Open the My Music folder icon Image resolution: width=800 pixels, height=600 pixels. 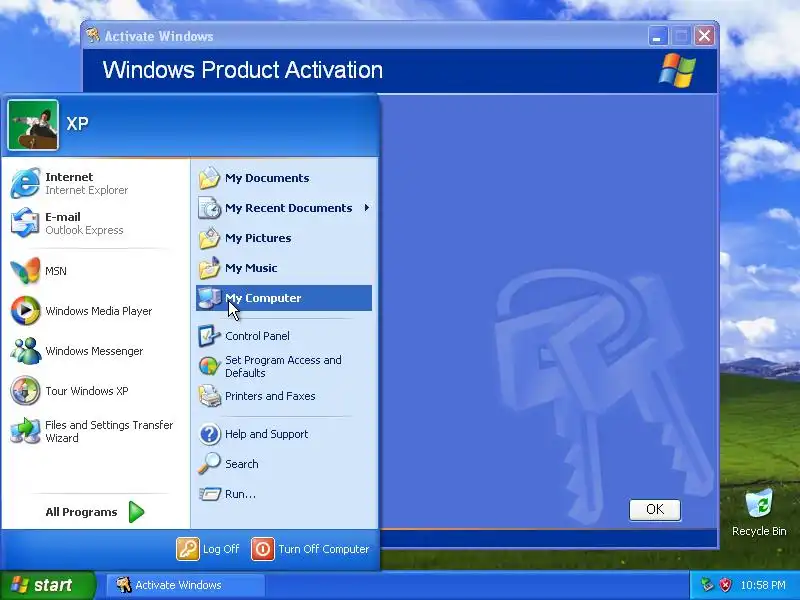tap(209, 268)
